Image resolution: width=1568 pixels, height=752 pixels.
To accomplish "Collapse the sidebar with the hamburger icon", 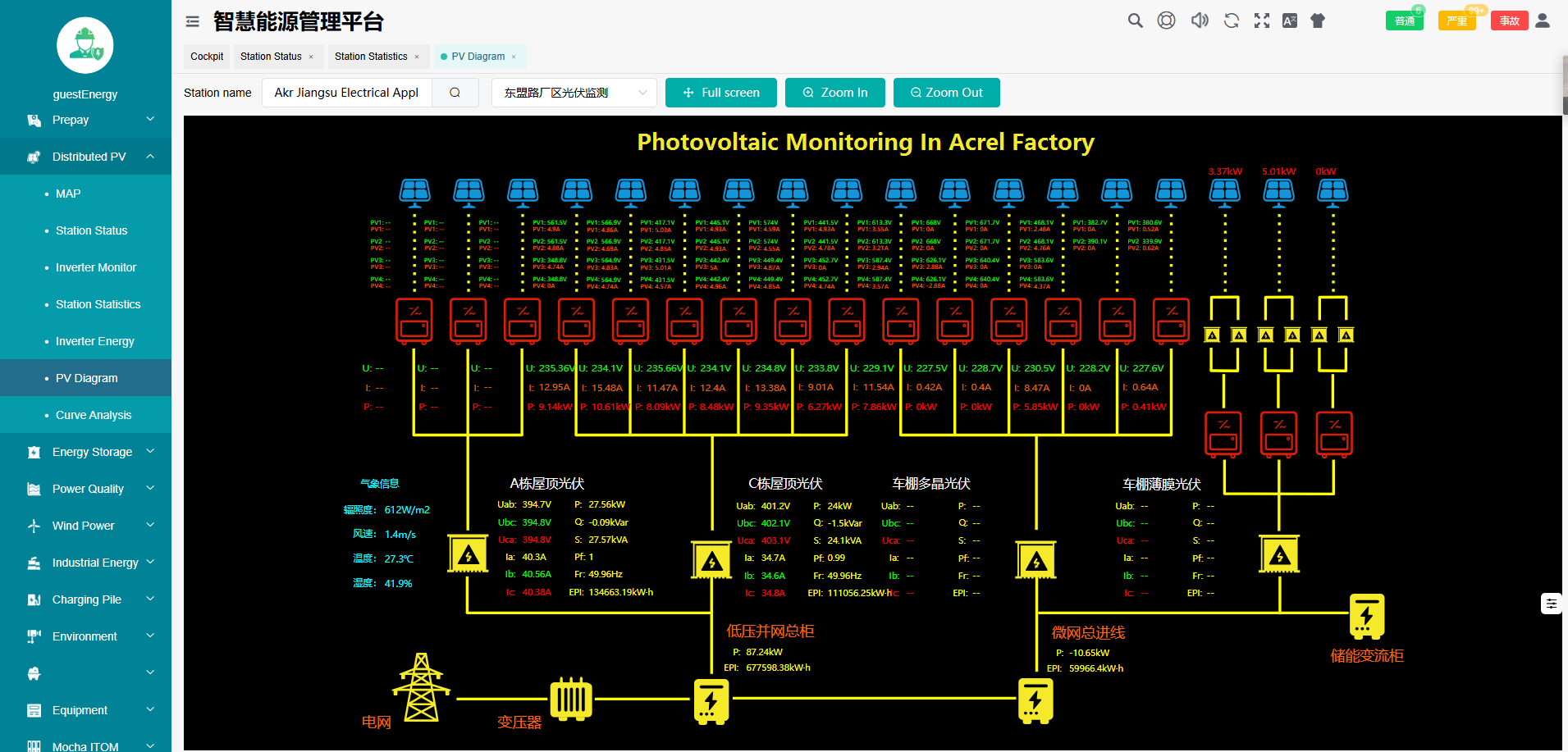I will [192, 21].
